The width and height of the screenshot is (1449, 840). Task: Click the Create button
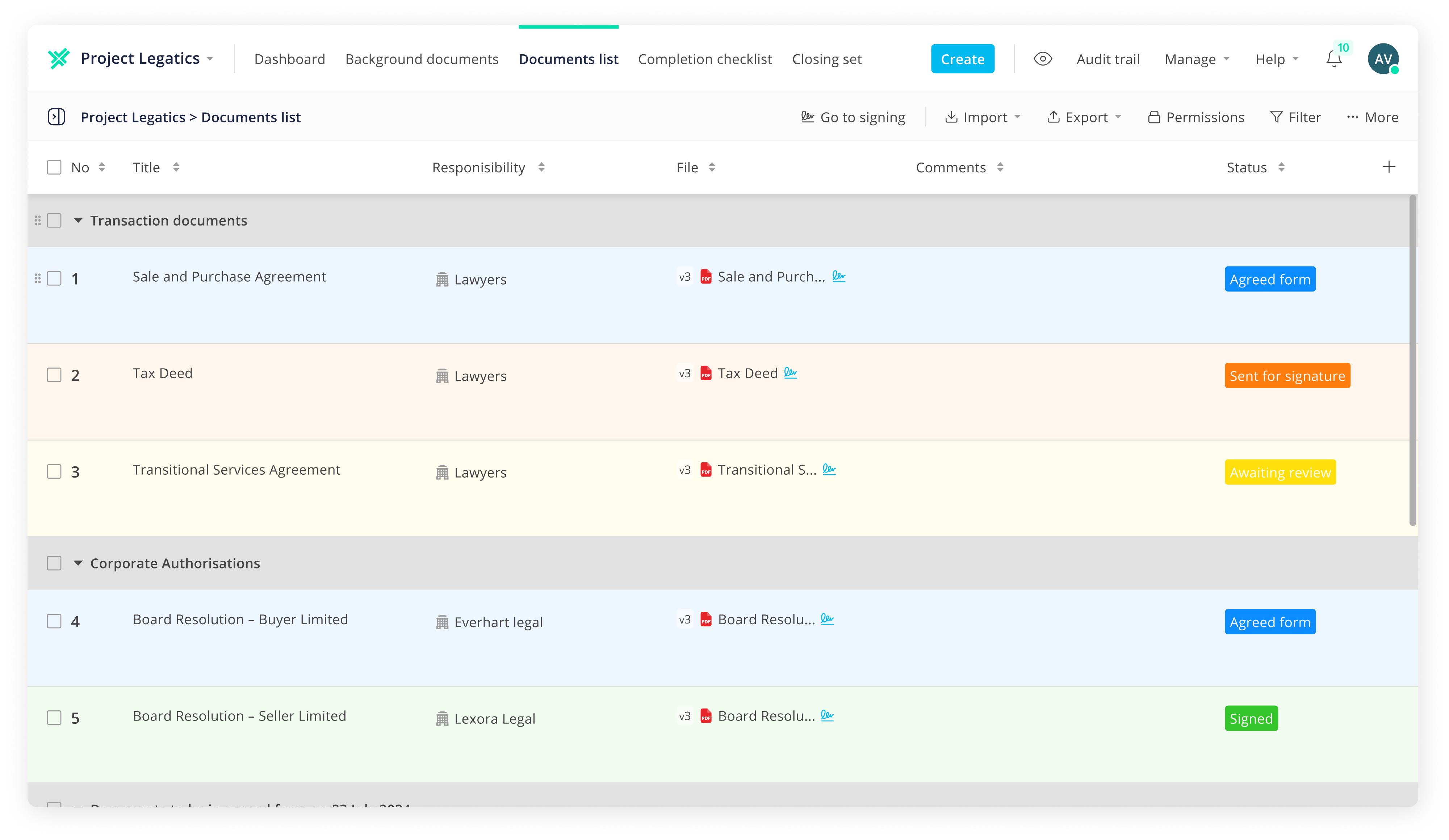pos(962,59)
